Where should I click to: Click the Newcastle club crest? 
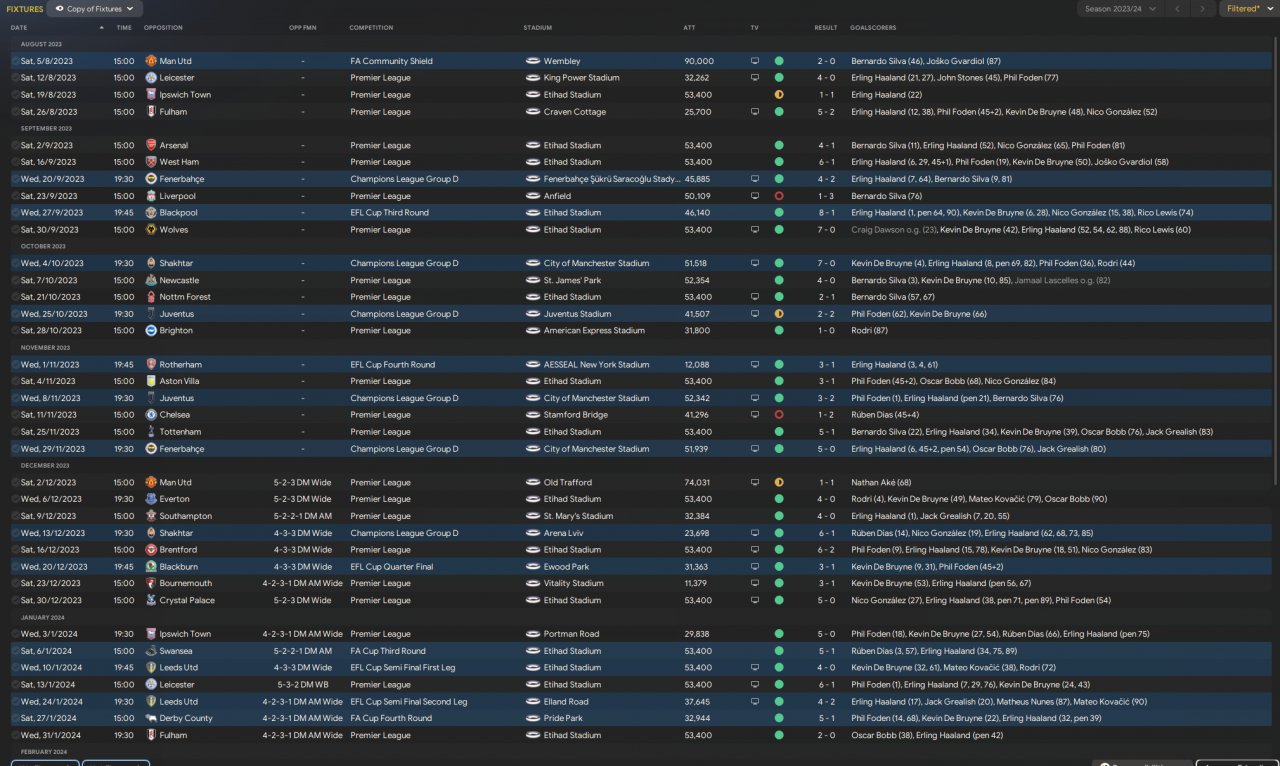pos(151,280)
